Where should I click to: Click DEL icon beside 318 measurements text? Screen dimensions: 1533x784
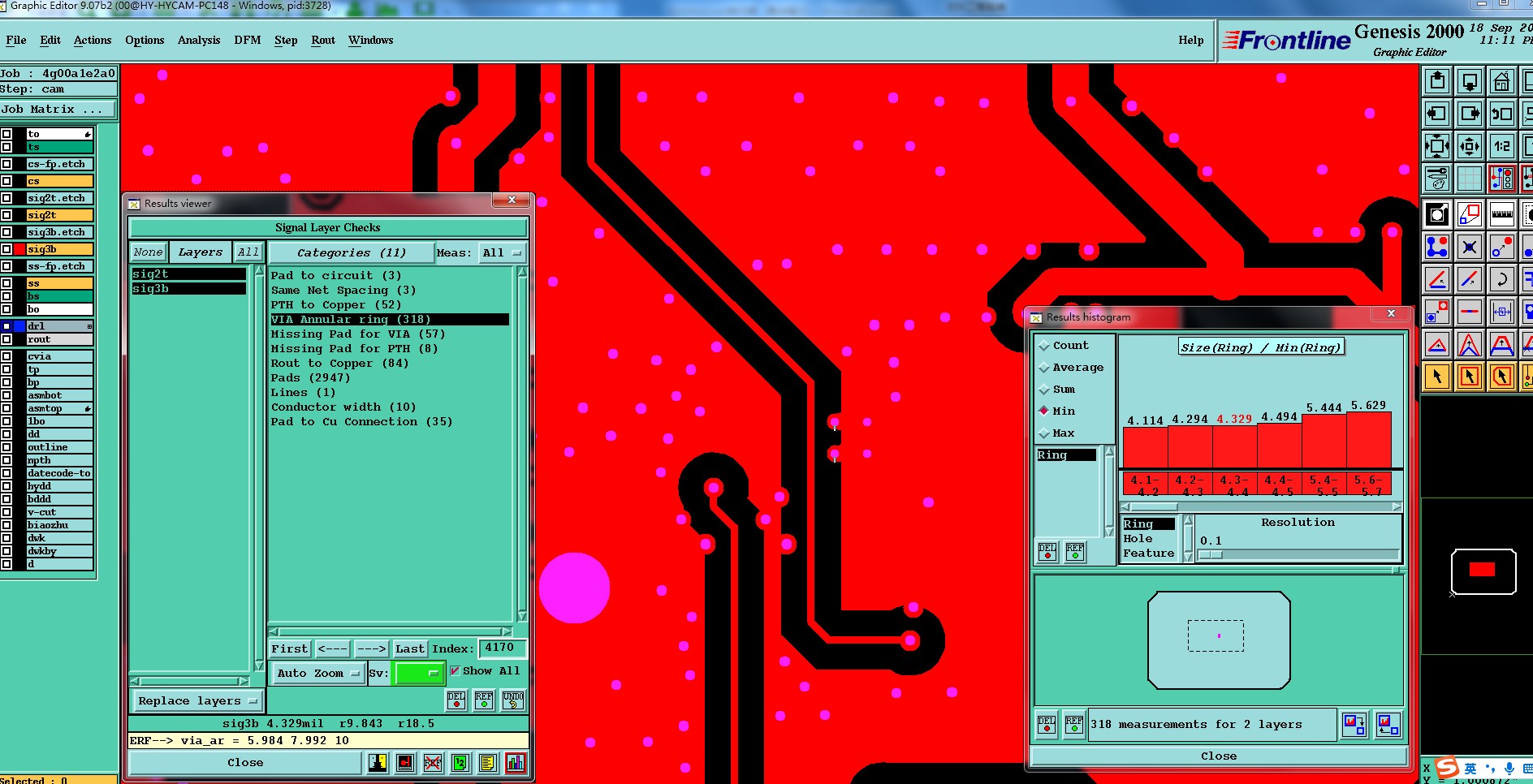click(x=1047, y=724)
